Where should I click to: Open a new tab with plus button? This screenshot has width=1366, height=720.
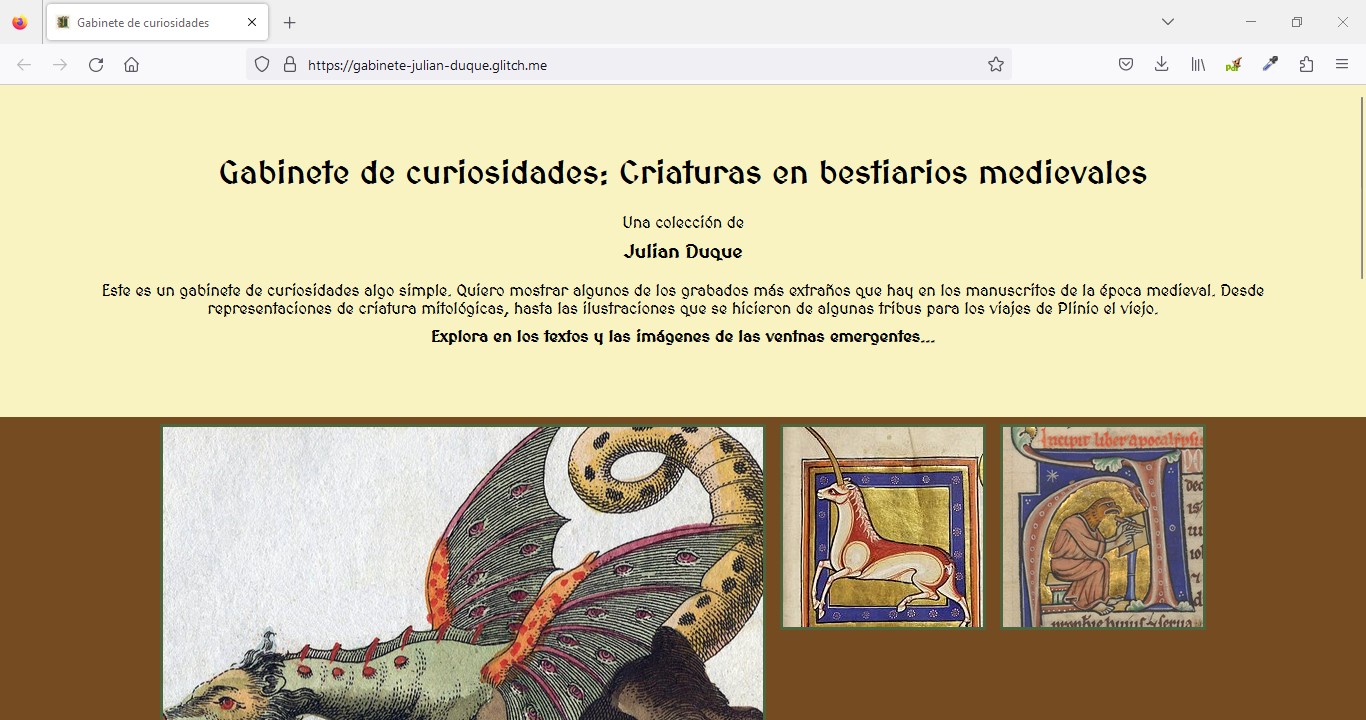290,22
